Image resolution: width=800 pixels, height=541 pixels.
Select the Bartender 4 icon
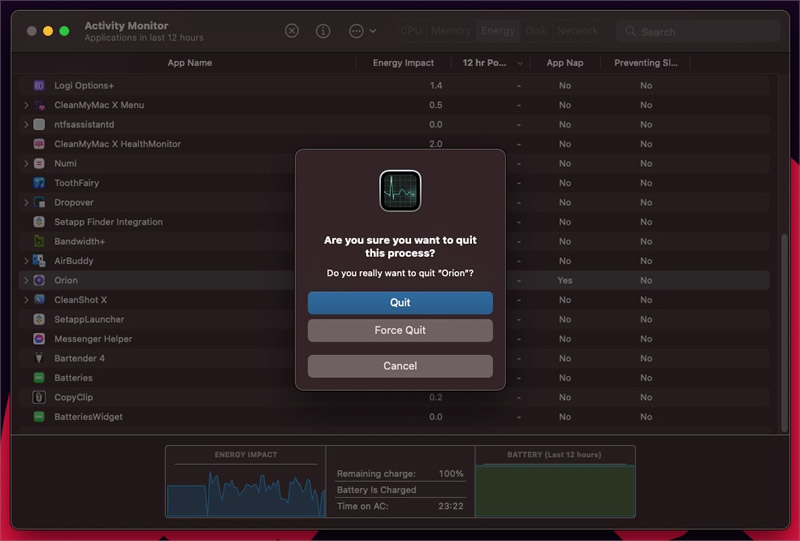[x=39, y=358]
